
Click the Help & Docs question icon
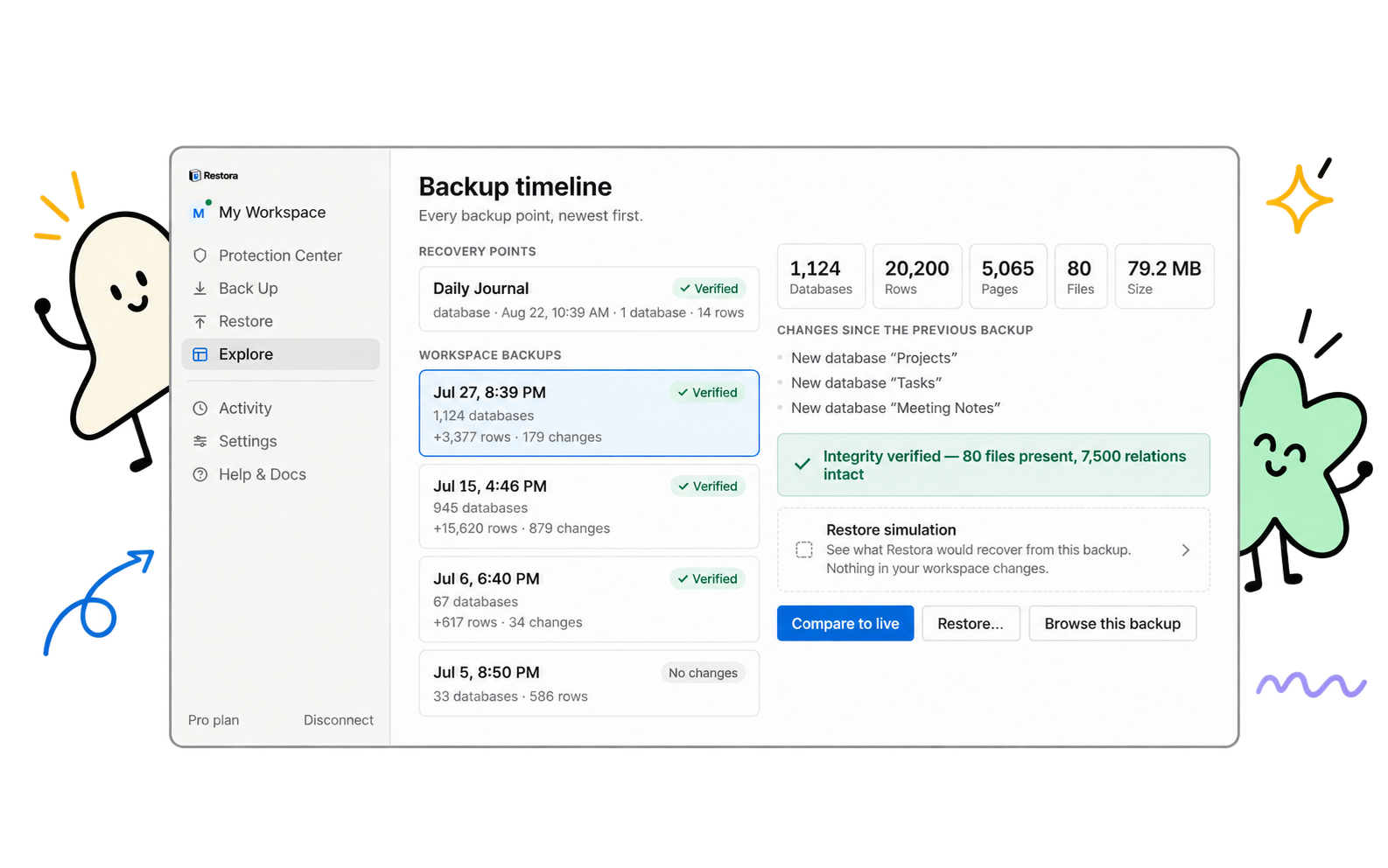point(200,474)
